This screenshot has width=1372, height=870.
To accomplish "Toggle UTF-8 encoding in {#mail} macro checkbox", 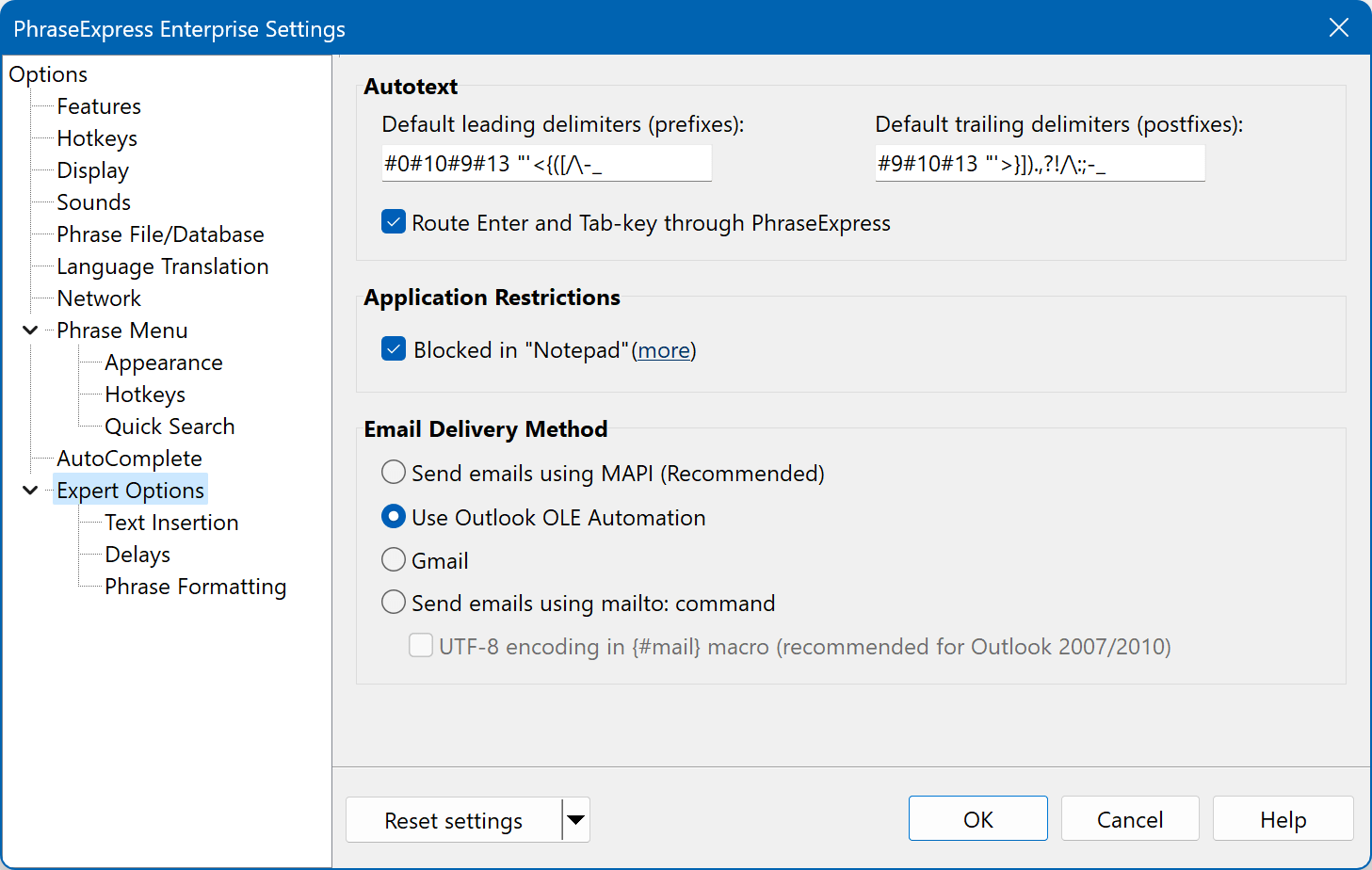I will pyautogui.click(x=421, y=646).
